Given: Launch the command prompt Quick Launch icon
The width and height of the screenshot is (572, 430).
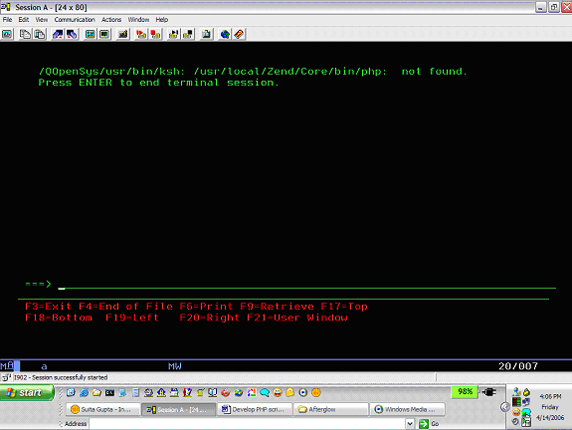Looking at the screenshot, I should [x=109, y=392].
